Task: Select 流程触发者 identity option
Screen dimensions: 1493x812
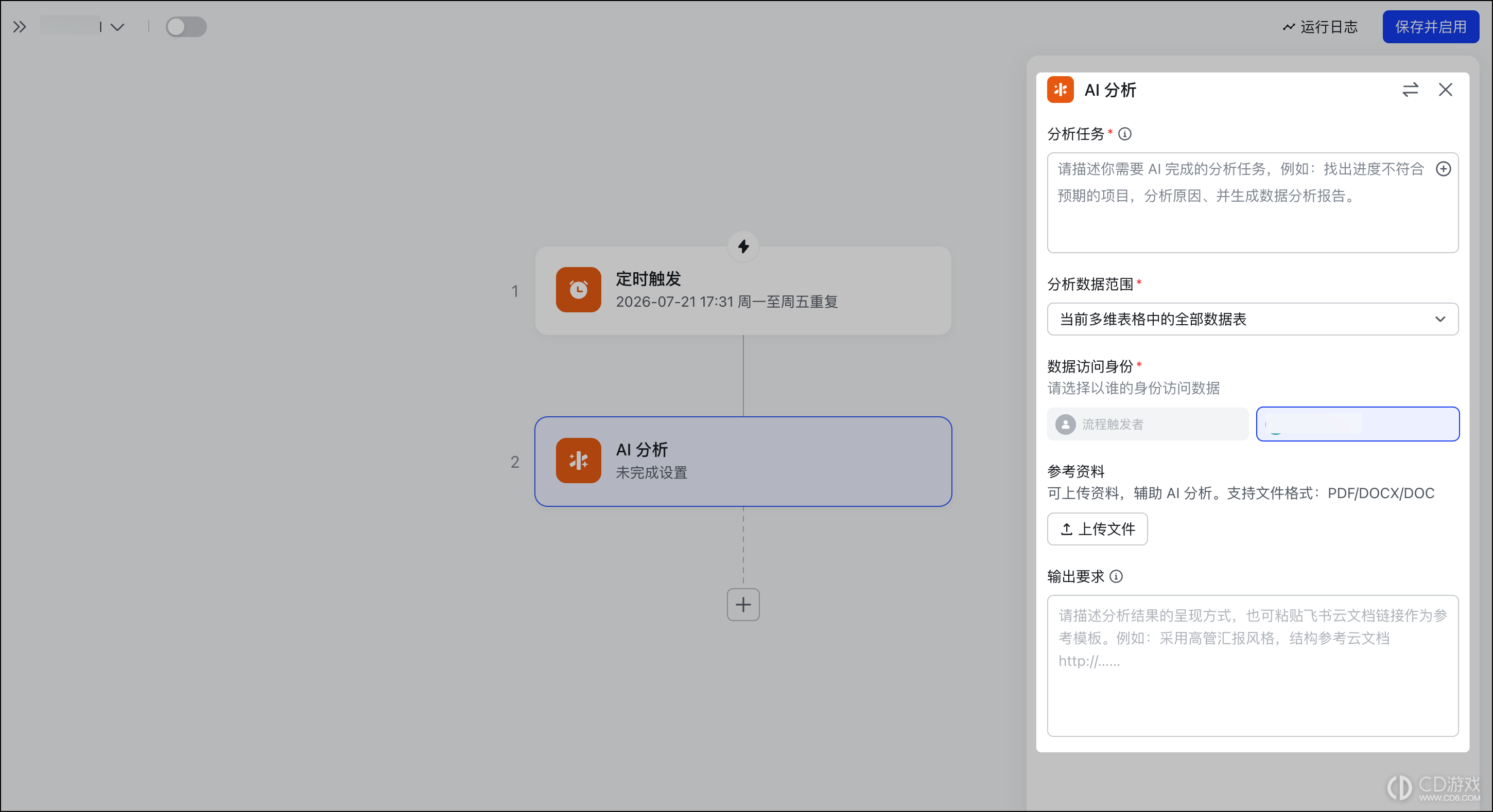Action: (x=1148, y=424)
